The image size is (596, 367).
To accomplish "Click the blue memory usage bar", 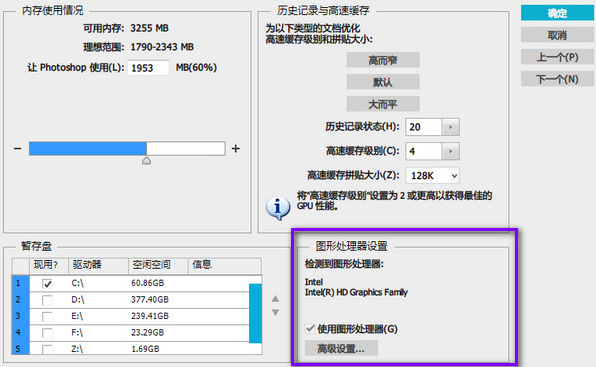I will click(88, 149).
